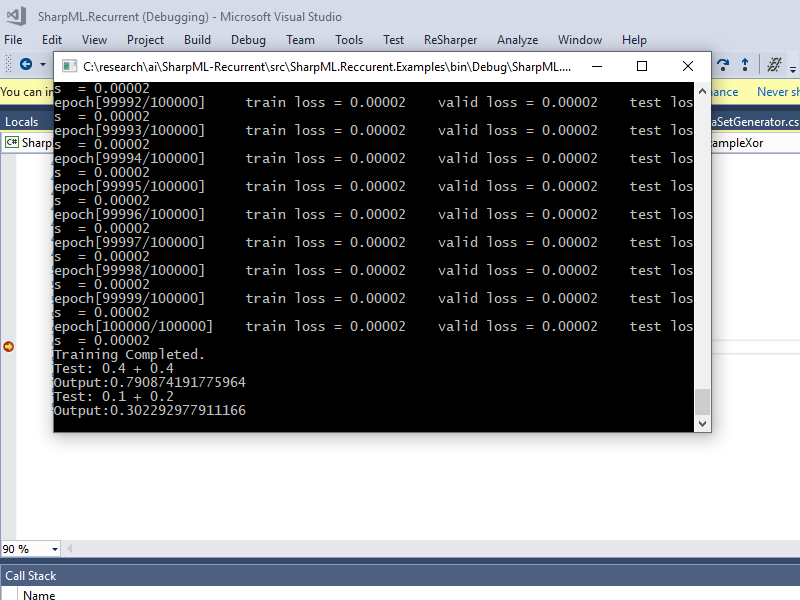Click the Step Out debug icon
The height and width of the screenshot is (600, 800).
pos(745,64)
